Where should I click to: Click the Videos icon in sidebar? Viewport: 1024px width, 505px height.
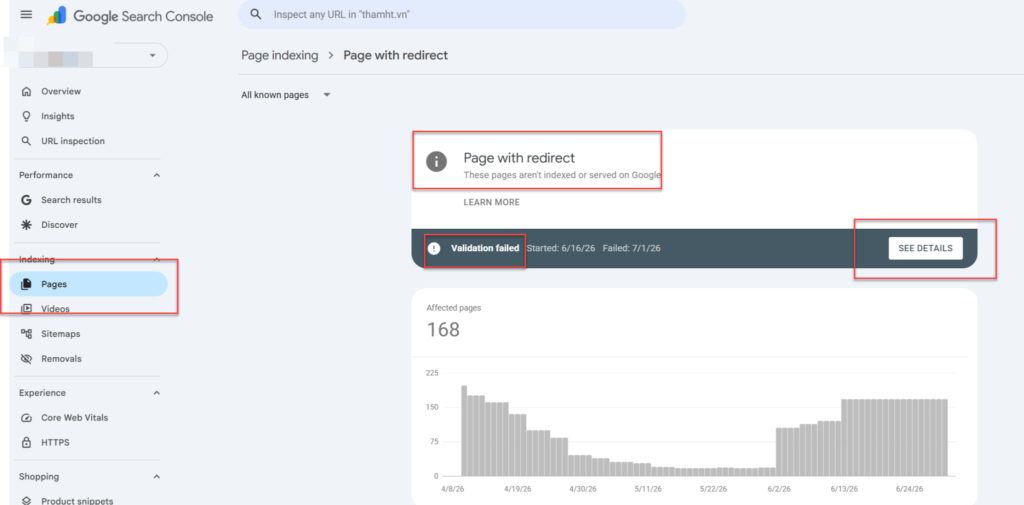coord(26,309)
